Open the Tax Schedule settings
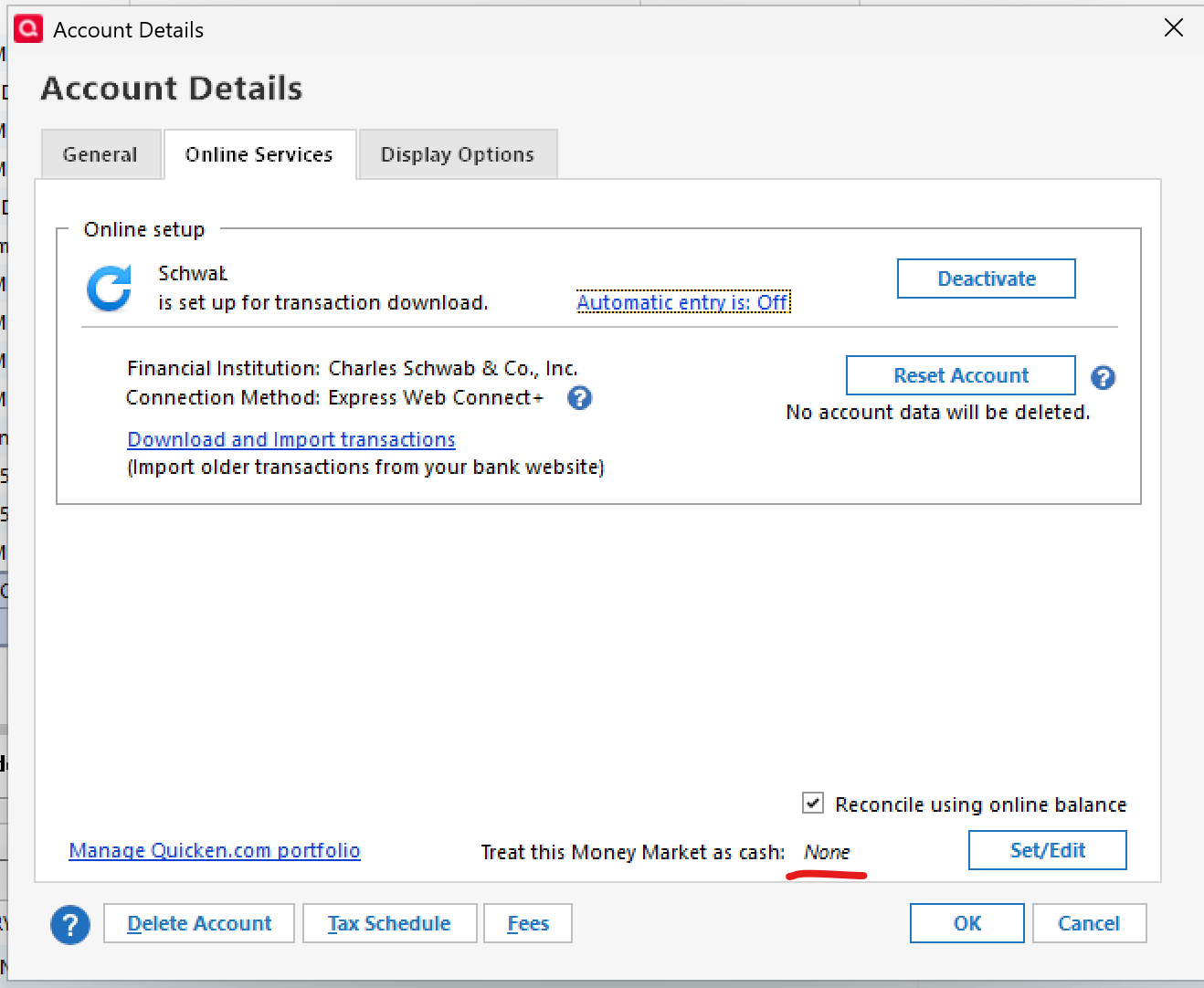Image resolution: width=1204 pixels, height=988 pixels. point(389,923)
